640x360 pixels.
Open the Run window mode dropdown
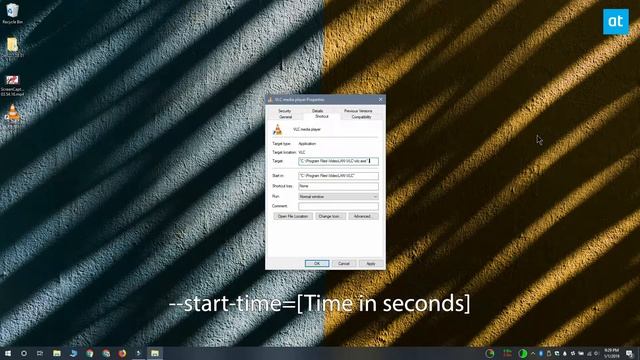click(338, 197)
